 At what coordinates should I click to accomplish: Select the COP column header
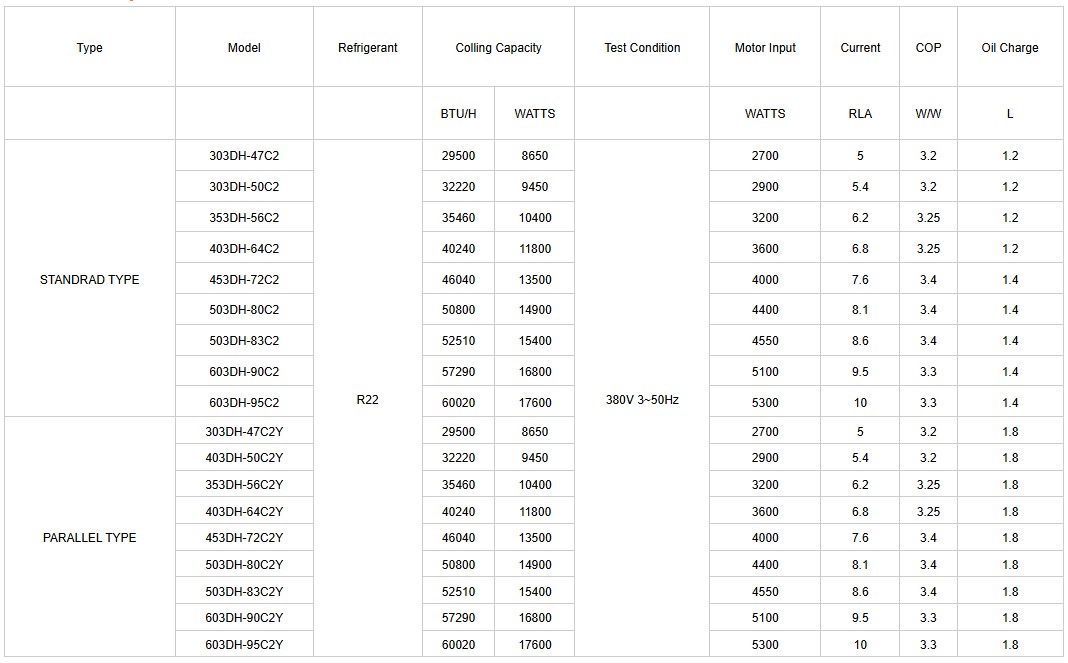928,48
